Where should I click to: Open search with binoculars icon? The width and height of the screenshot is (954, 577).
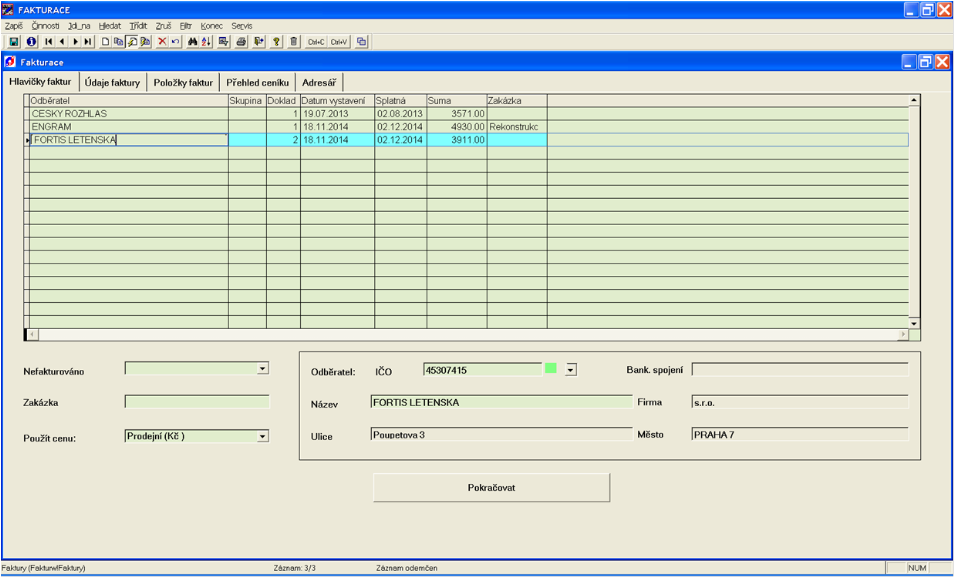pos(193,41)
